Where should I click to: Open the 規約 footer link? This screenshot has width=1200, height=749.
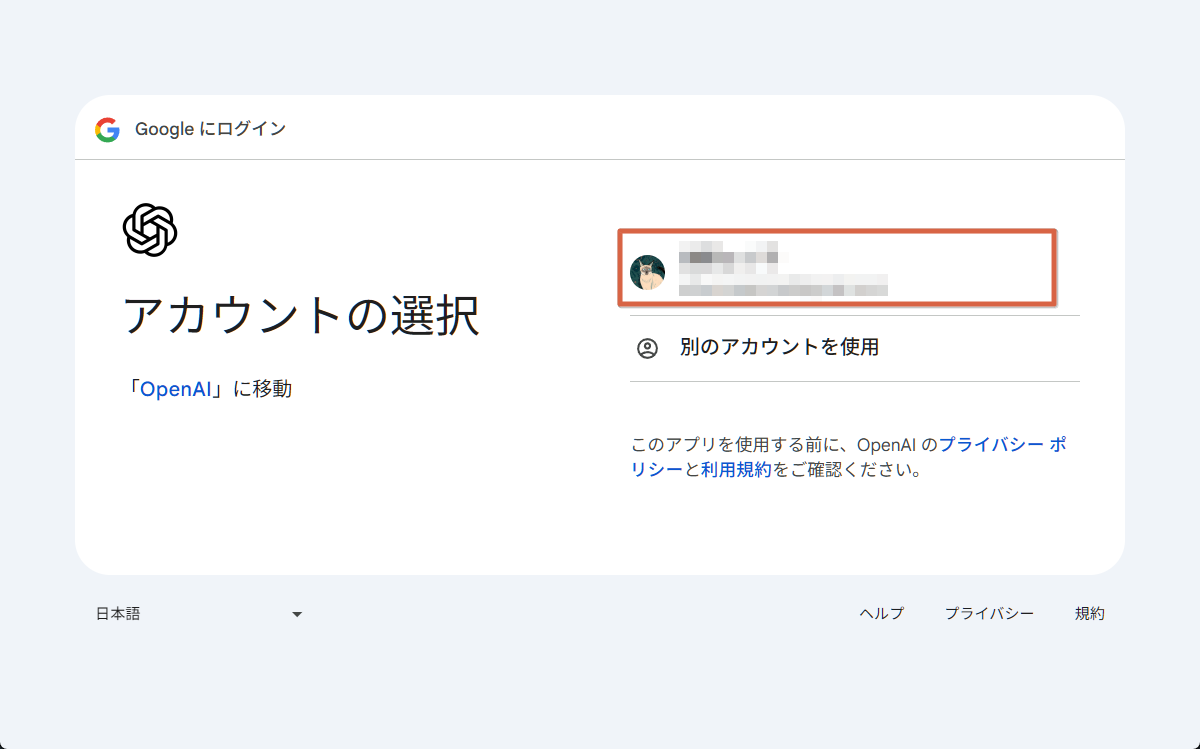[x=1090, y=614]
